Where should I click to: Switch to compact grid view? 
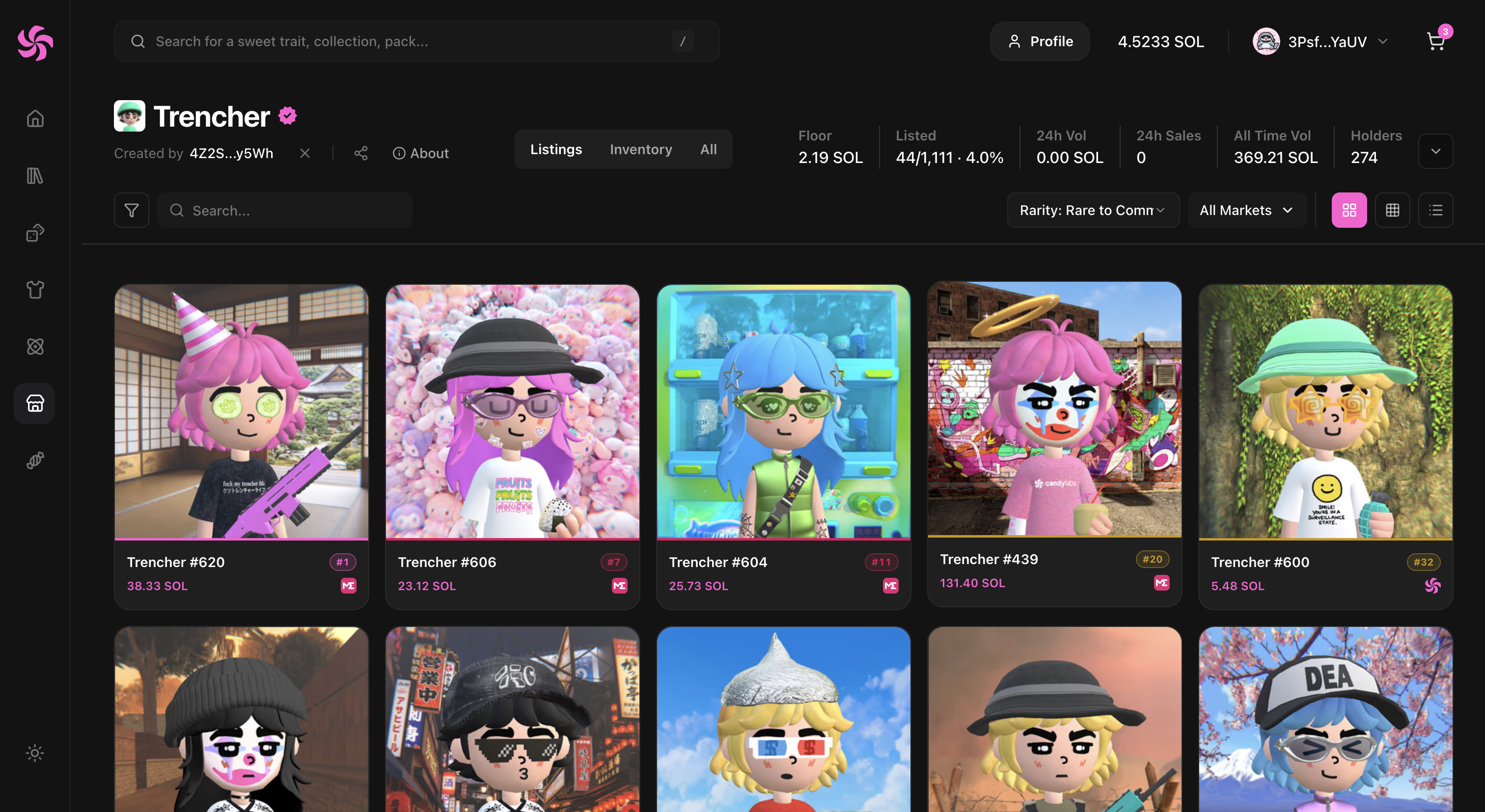pyautogui.click(x=1392, y=210)
